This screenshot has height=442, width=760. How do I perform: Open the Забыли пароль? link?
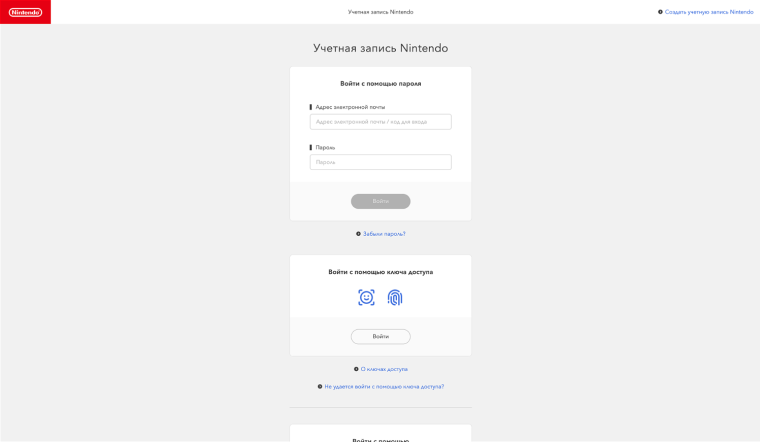point(384,234)
